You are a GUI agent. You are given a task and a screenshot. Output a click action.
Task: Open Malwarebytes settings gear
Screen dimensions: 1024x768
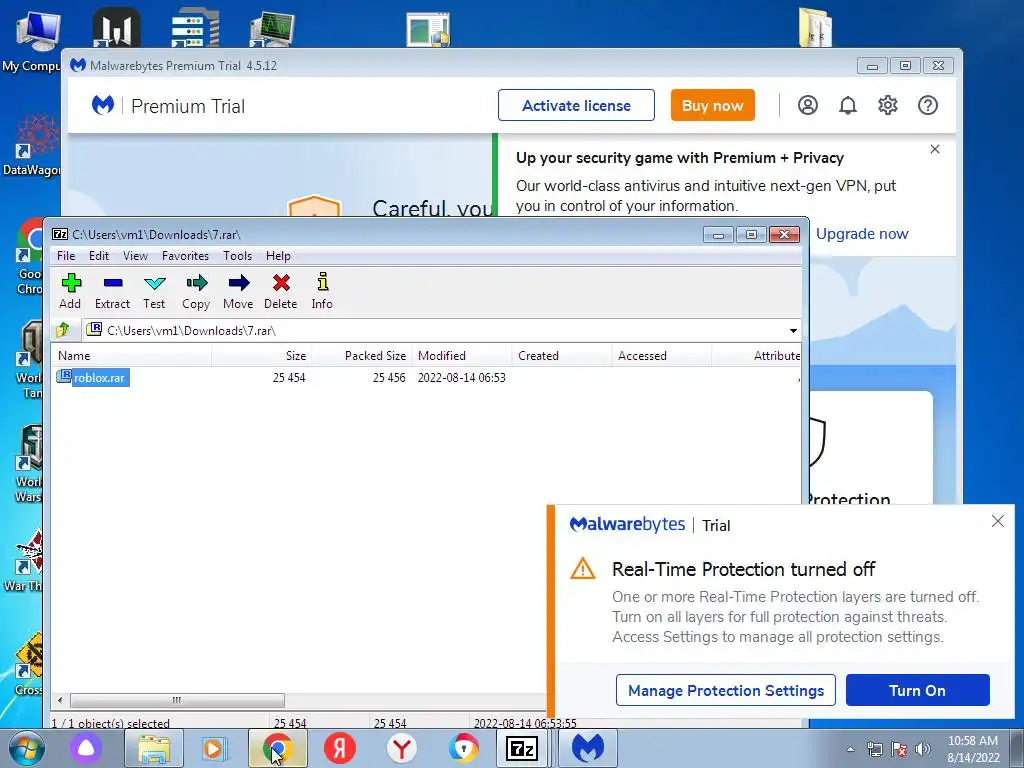(888, 105)
